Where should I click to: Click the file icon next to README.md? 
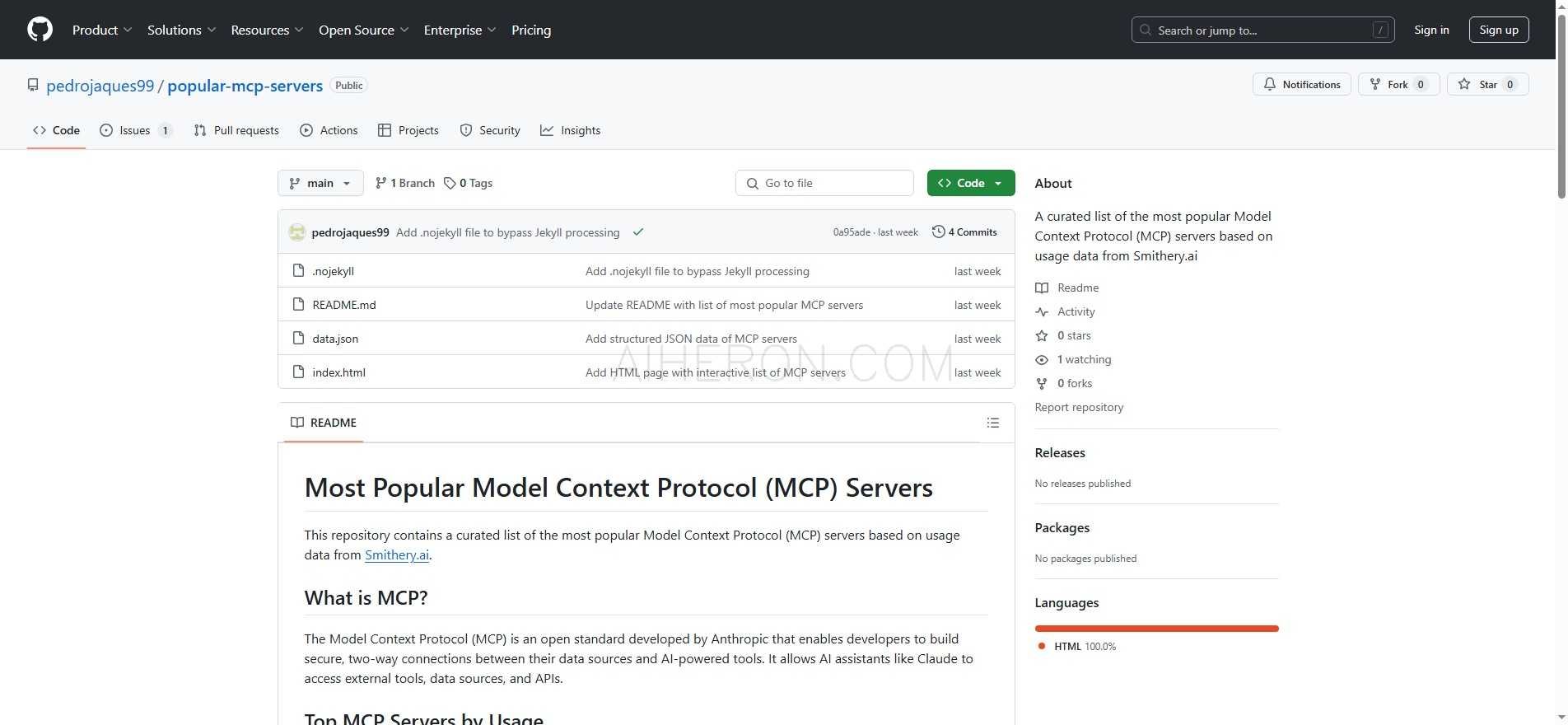tap(299, 304)
